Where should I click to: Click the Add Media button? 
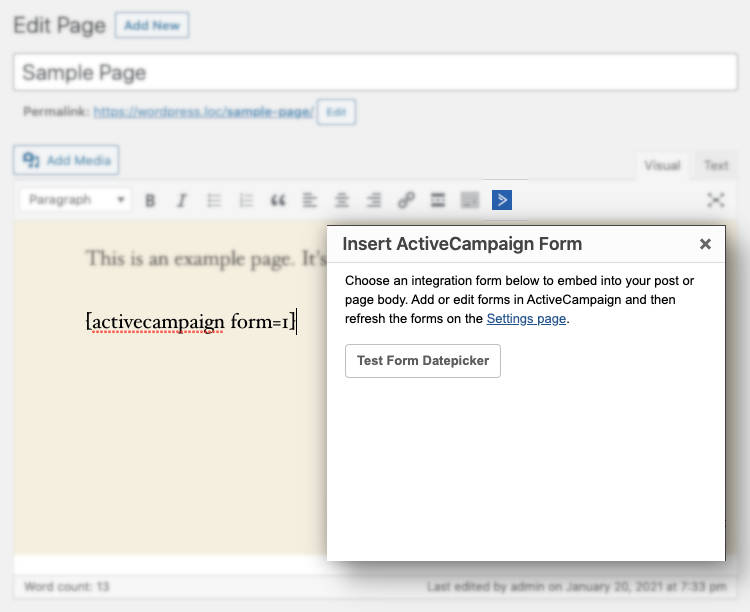pyautogui.click(x=66, y=160)
